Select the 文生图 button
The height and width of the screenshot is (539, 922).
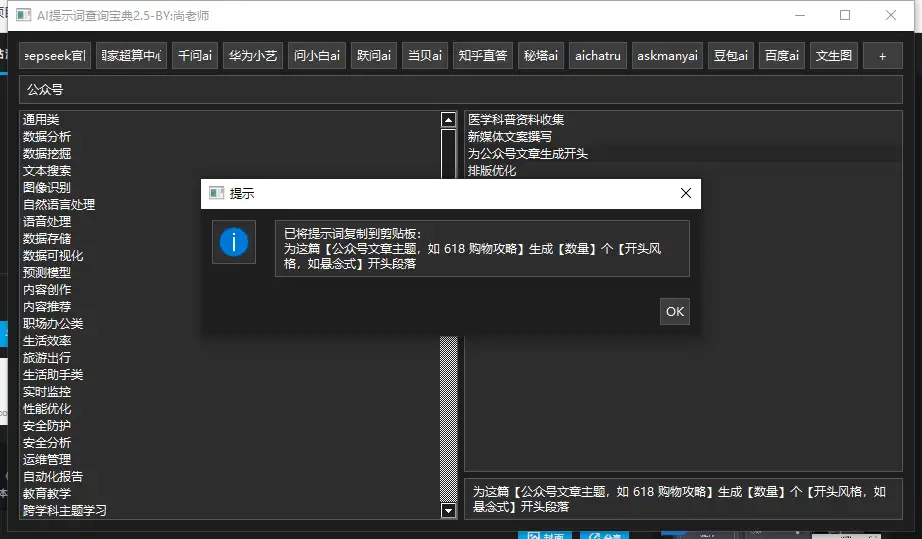click(834, 57)
